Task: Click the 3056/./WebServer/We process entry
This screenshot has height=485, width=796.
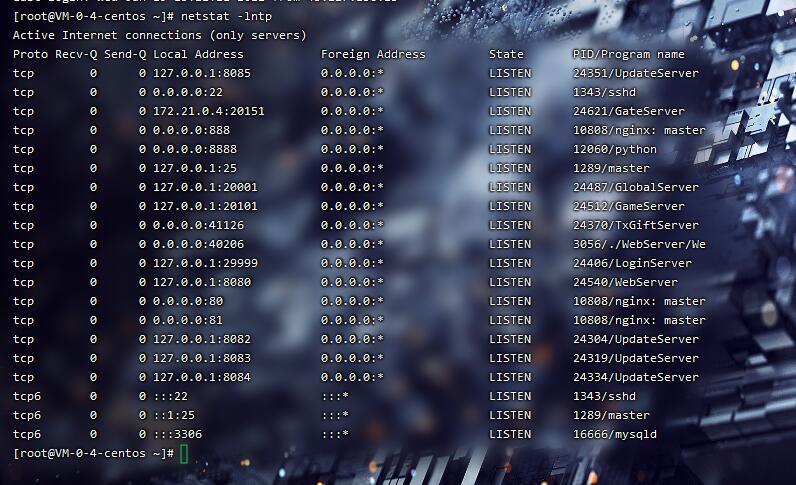Action: click(639, 244)
